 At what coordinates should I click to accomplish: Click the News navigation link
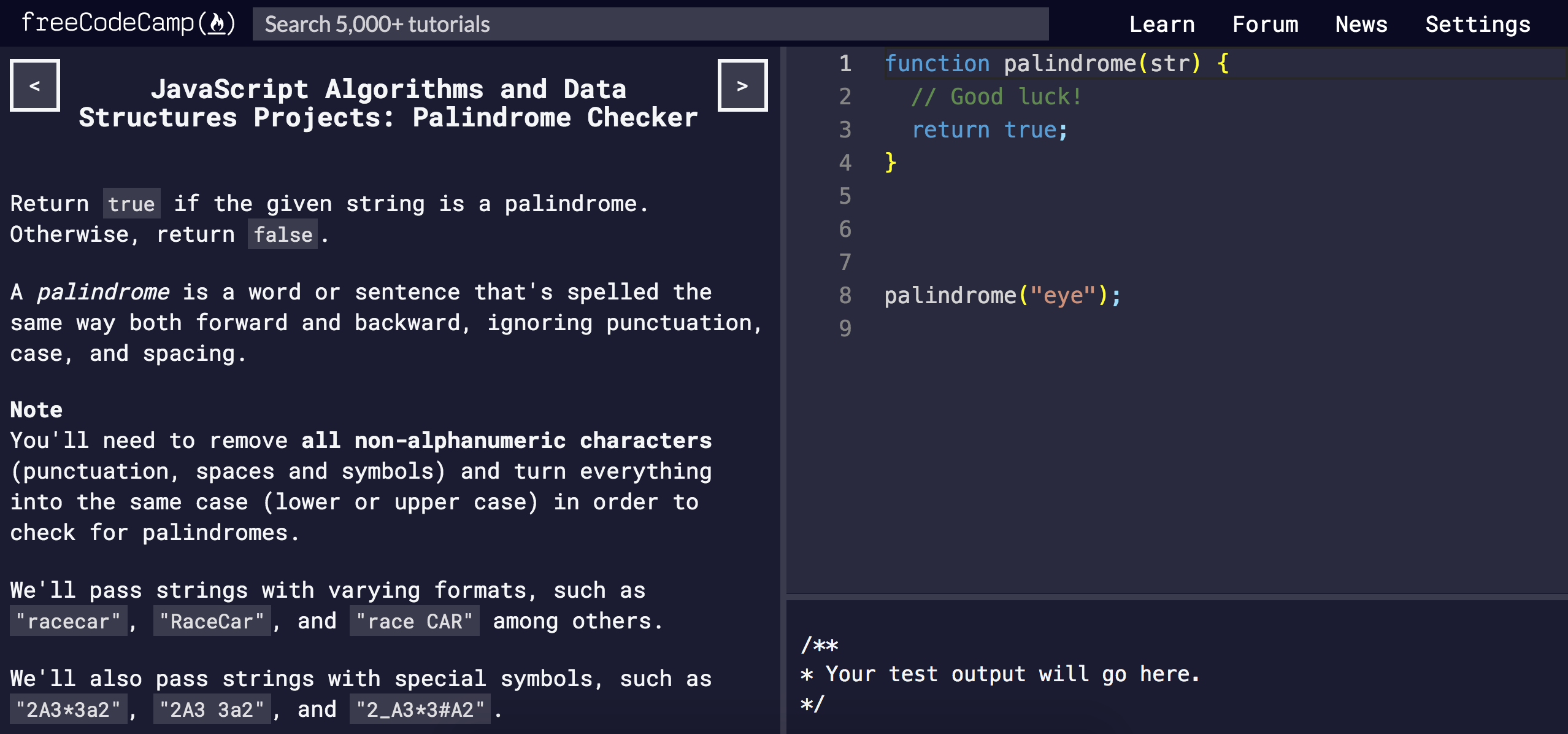coord(1363,23)
